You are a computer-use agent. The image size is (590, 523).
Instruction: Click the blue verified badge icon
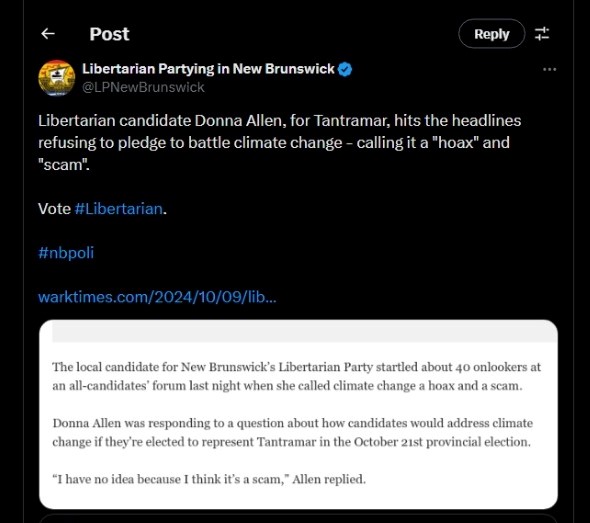(x=345, y=70)
